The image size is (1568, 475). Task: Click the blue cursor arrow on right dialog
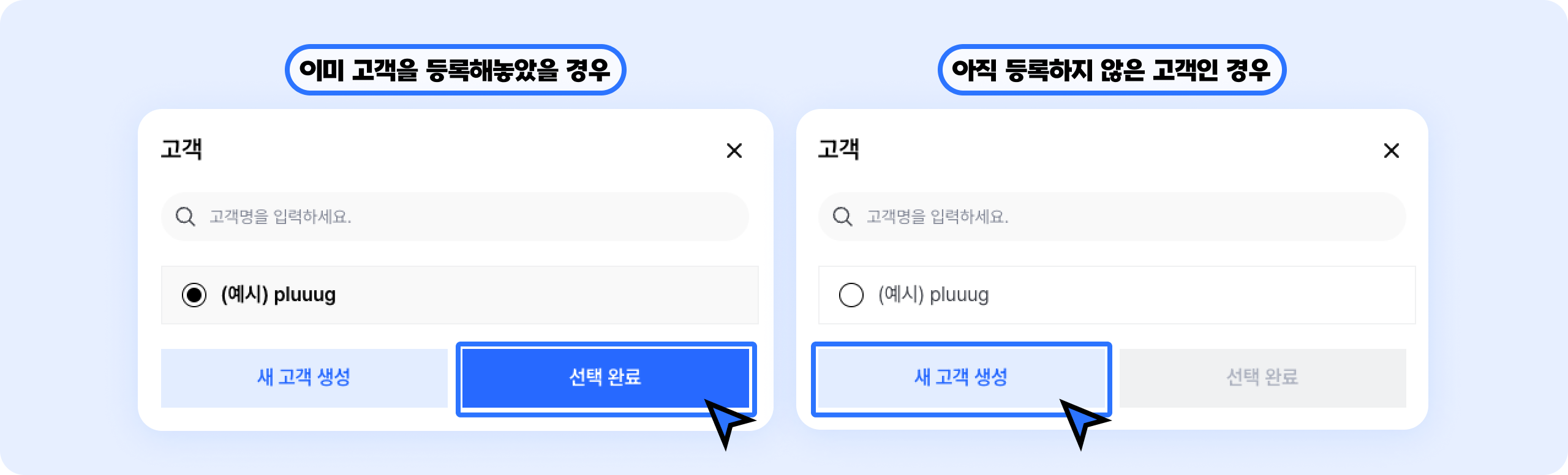coord(1082,422)
